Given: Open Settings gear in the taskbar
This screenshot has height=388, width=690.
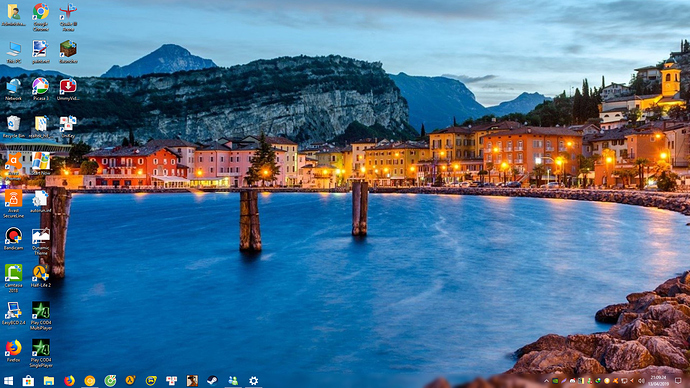Looking at the screenshot, I should [x=253, y=381].
